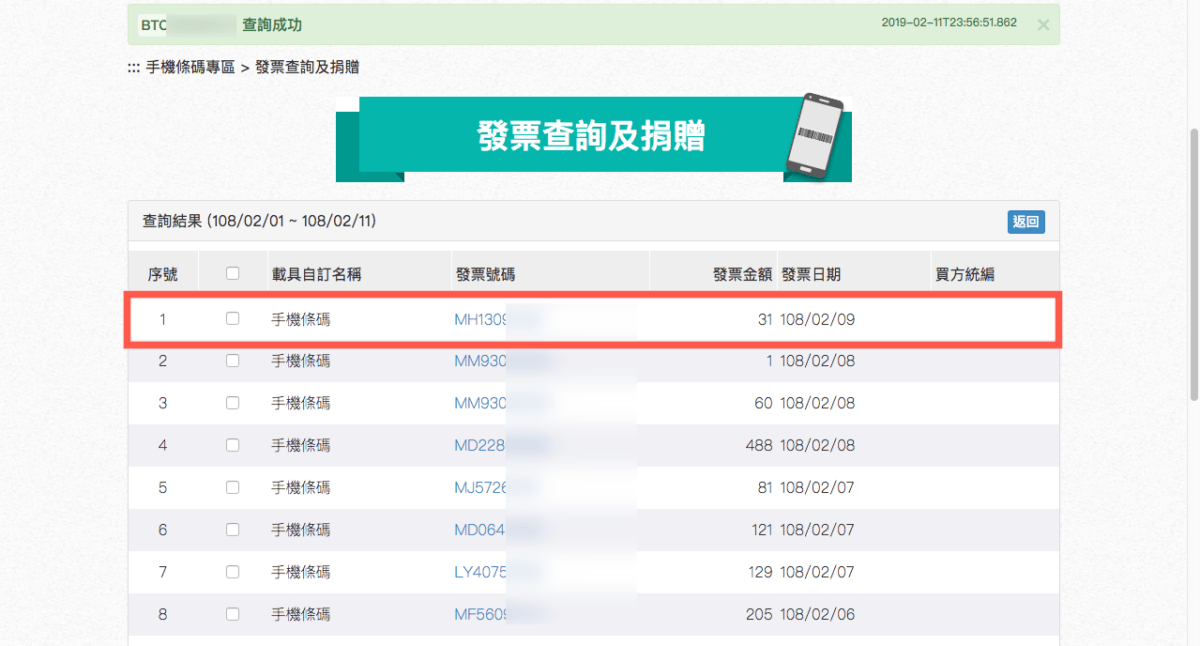Click 手機條碼 carrier name in row 5
Viewport: 1200px width, 646px height.
(301, 488)
